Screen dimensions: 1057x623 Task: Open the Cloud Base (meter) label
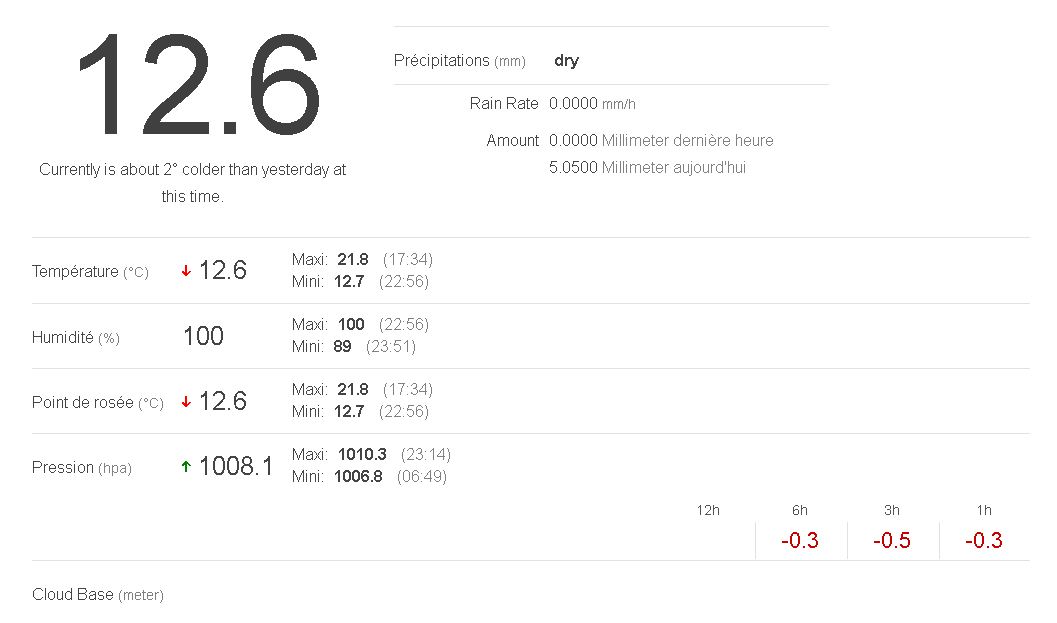point(97,595)
